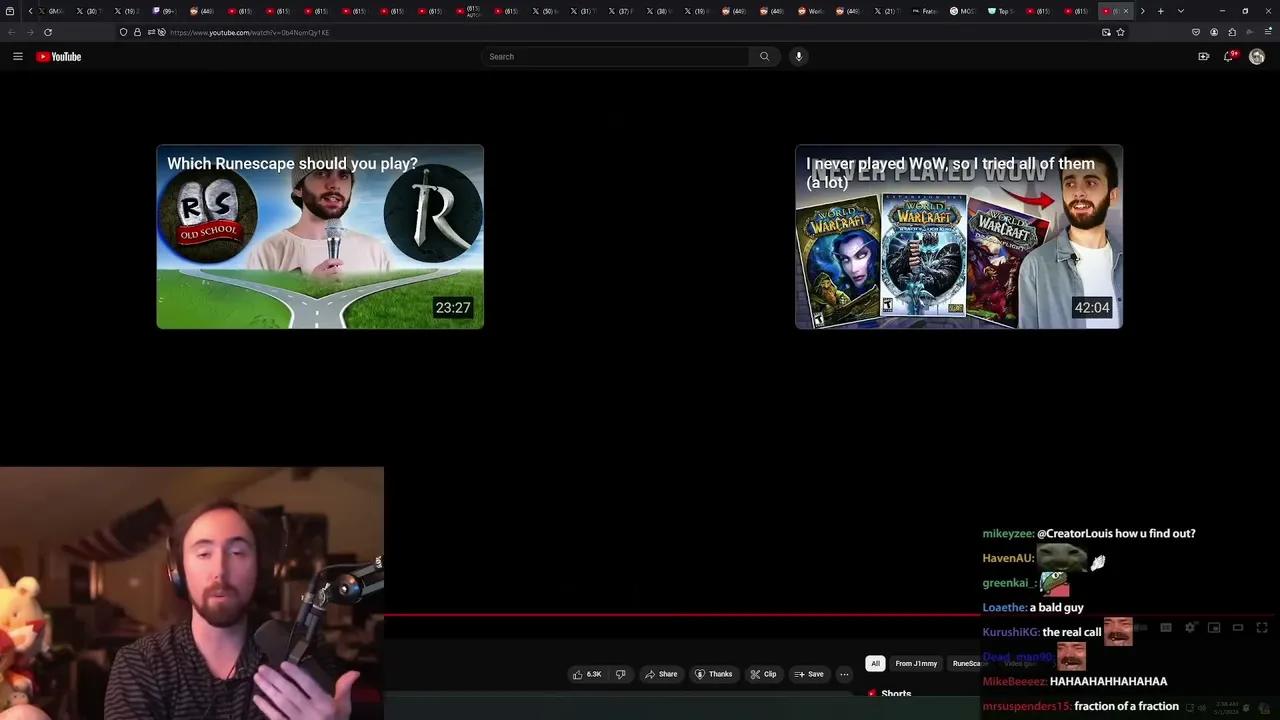Create a Clip of the video
The height and width of the screenshot is (720, 1280).
tap(763, 674)
